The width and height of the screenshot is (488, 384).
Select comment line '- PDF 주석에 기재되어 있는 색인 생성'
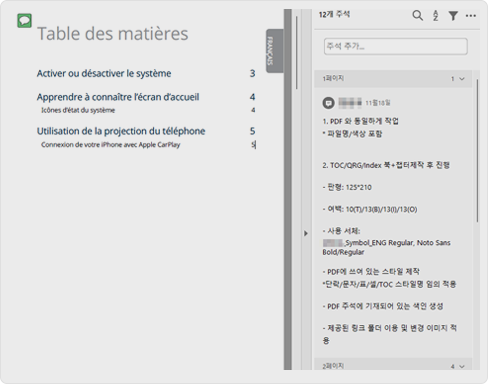tap(383, 306)
